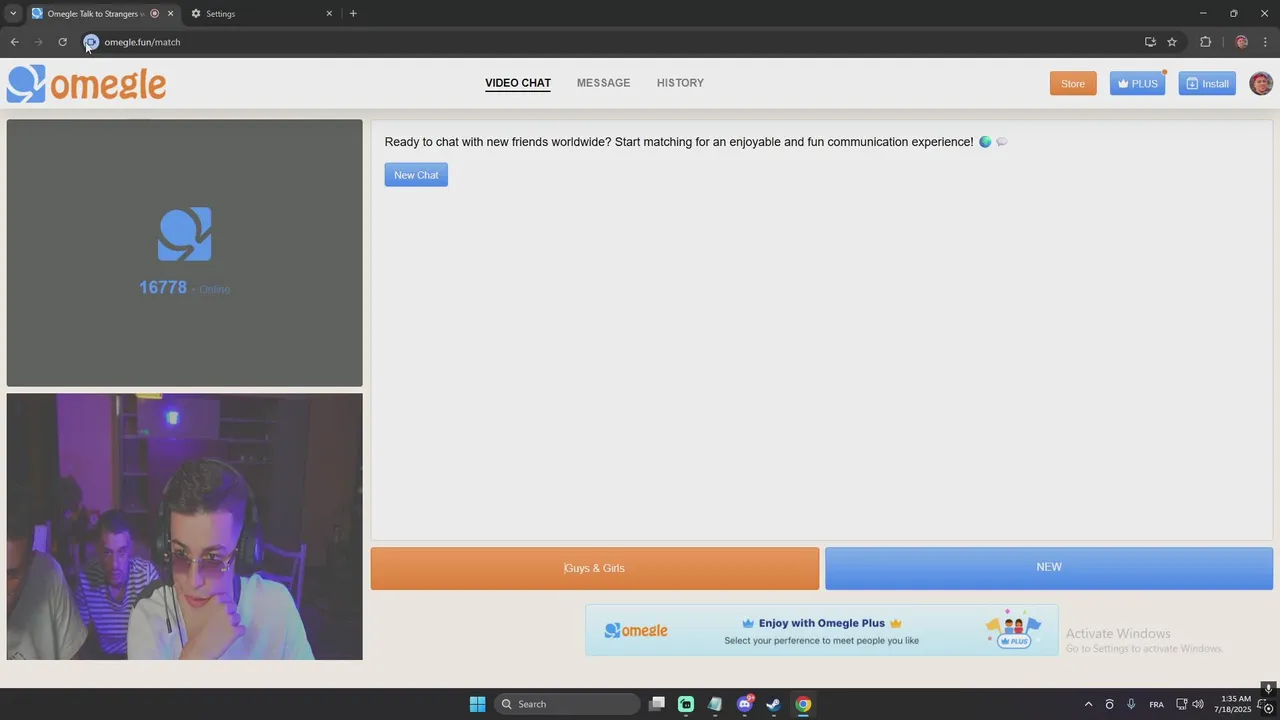Go back with the browser back arrow
This screenshot has width=1280, height=720.
coord(14,42)
